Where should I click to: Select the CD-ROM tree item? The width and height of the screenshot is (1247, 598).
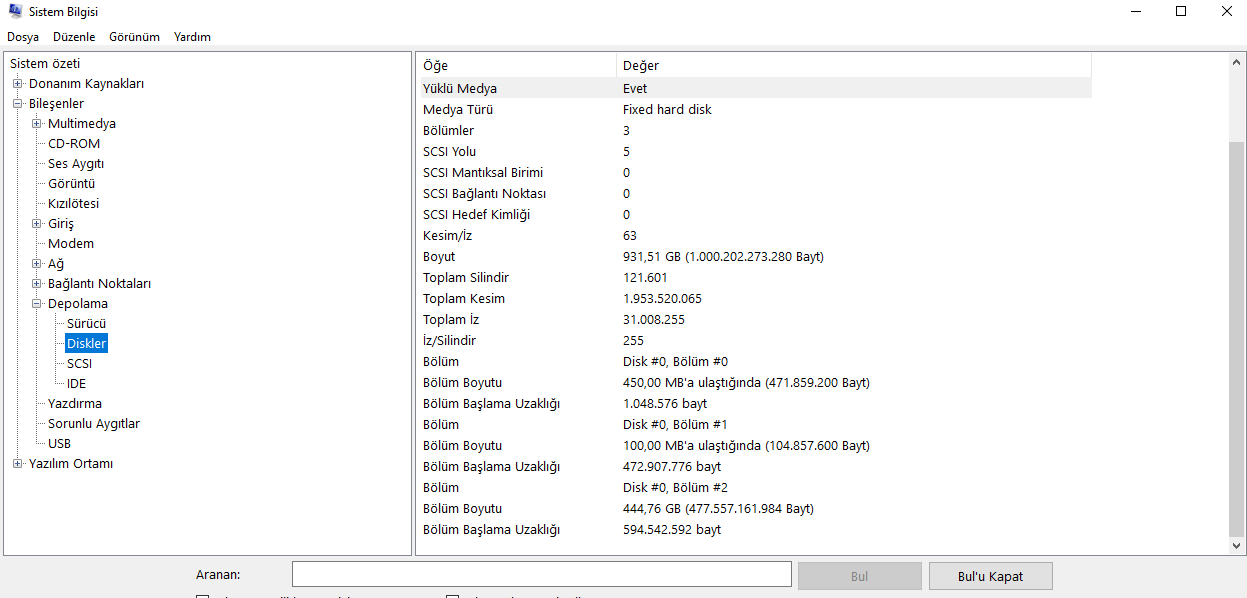pyautogui.click(x=74, y=144)
